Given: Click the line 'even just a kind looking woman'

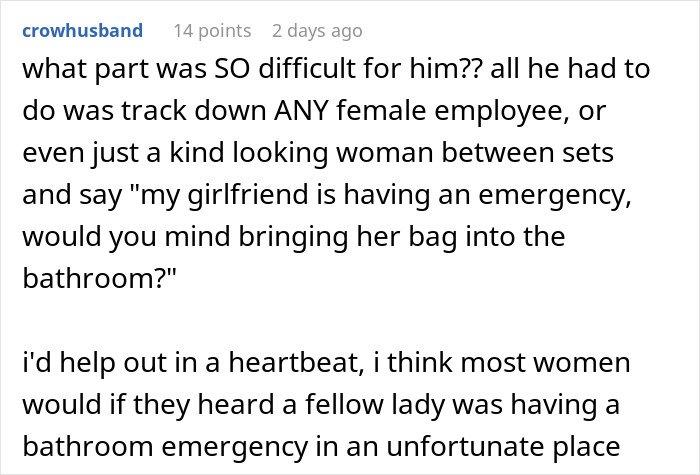Looking at the screenshot, I should (318, 153).
